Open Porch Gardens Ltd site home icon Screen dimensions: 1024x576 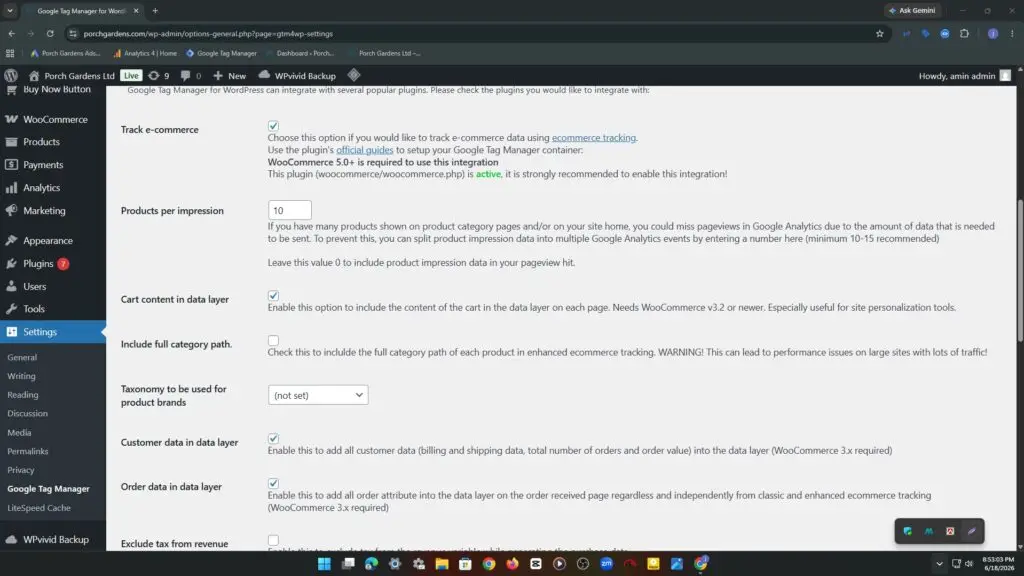point(34,76)
